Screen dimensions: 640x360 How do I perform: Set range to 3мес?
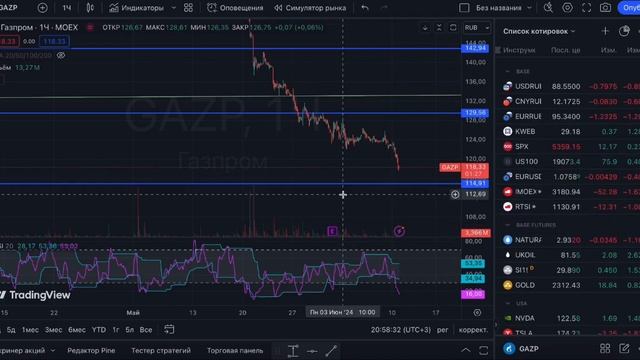[53, 330]
